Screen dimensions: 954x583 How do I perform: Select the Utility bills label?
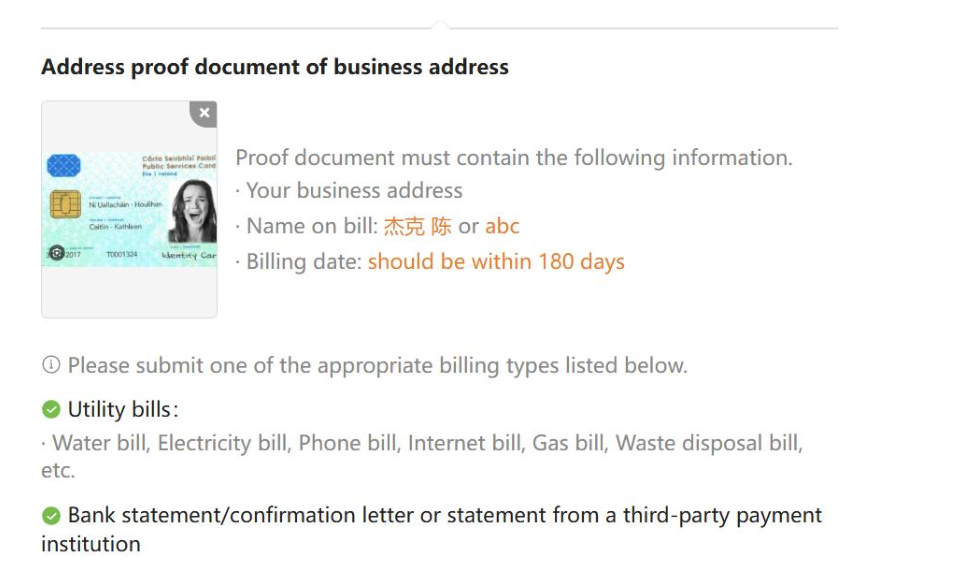123,410
